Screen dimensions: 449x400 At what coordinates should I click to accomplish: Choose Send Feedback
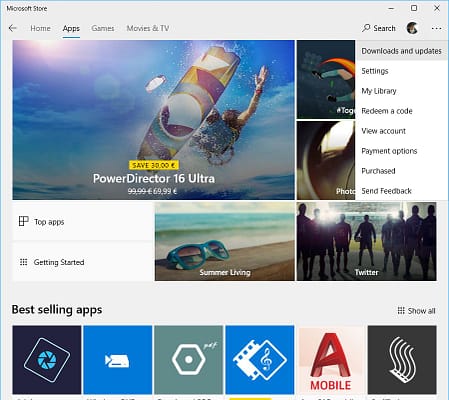pyautogui.click(x=401, y=191)
